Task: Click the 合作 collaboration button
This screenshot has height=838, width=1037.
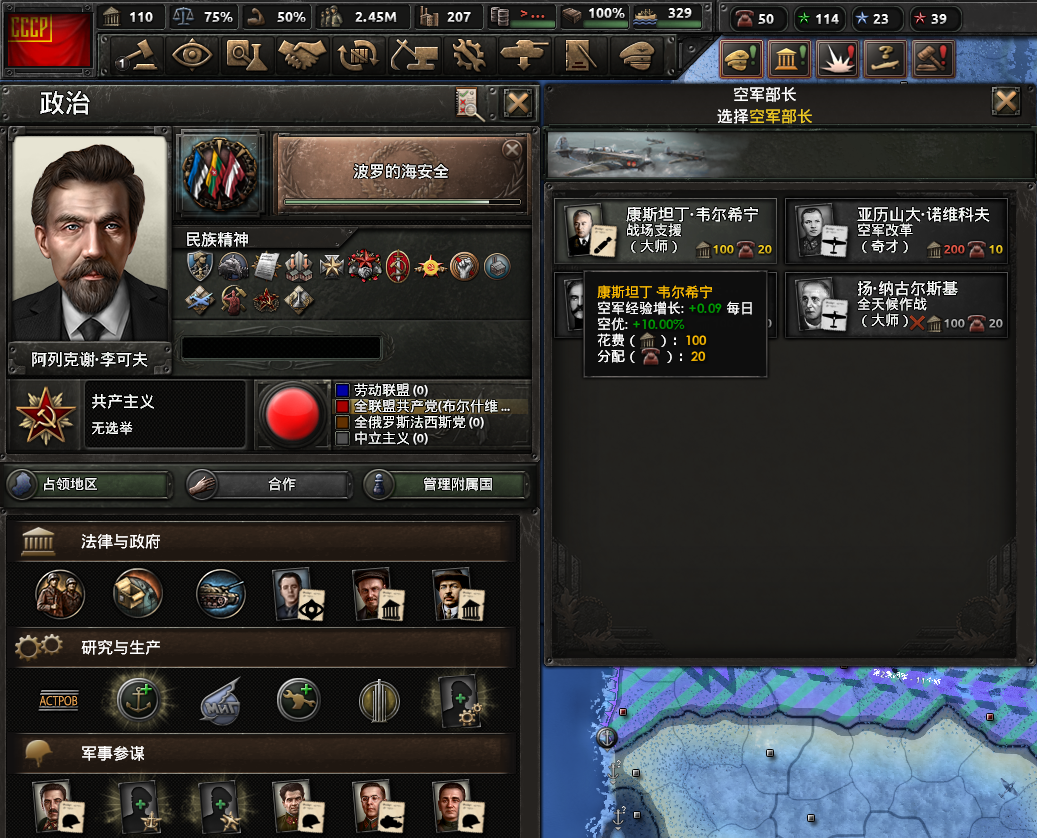Action: [269, 484]
